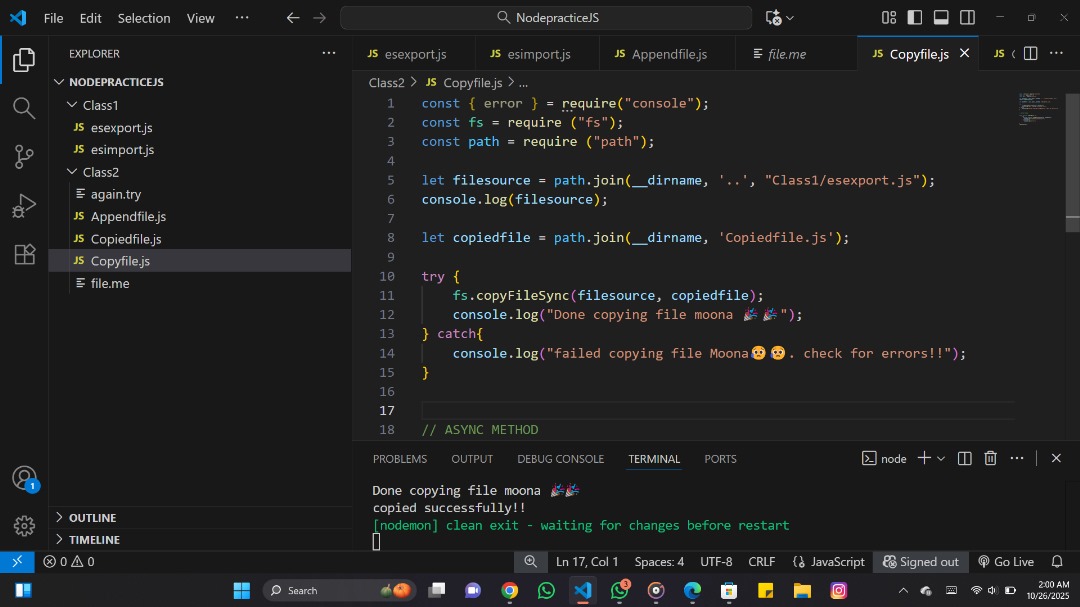This screenshot has width=1080, height=607.
Task: Open terminal panel More Actions
Action: point(1017,458)
